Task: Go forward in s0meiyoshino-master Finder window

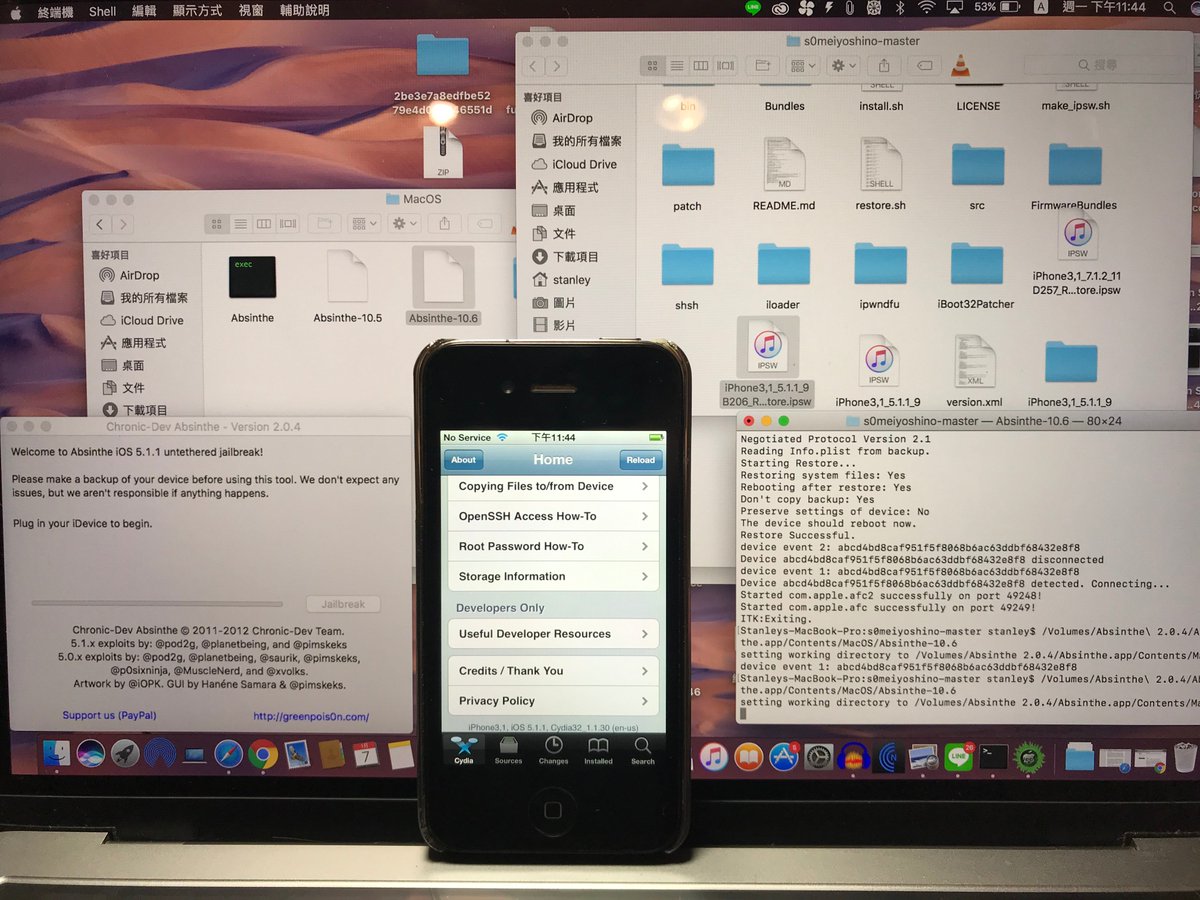Action: pyautogui.click(x=556, y=66)
